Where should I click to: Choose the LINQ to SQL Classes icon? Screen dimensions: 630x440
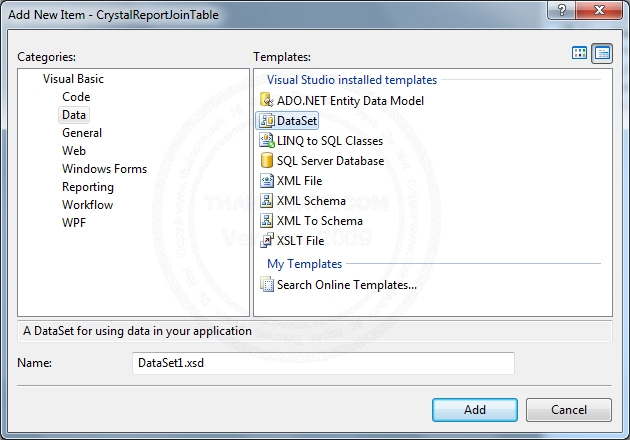(x=267, y=141)
